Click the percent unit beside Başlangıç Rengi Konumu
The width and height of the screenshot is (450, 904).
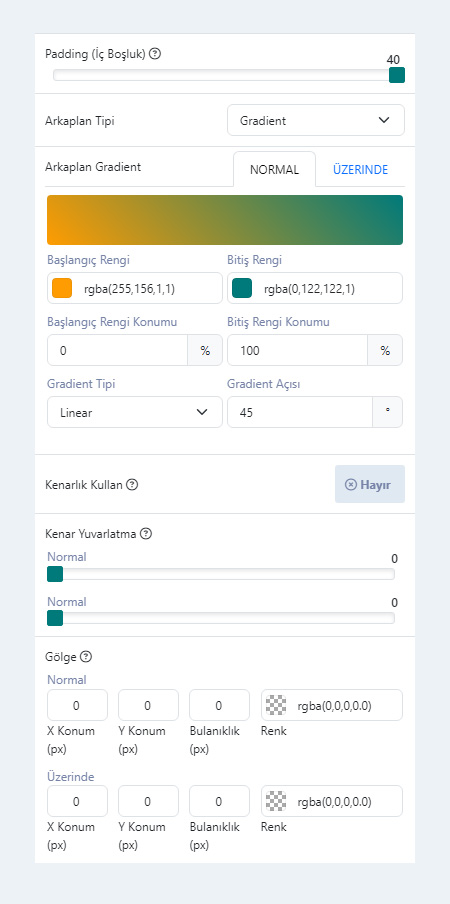[205, 351]
